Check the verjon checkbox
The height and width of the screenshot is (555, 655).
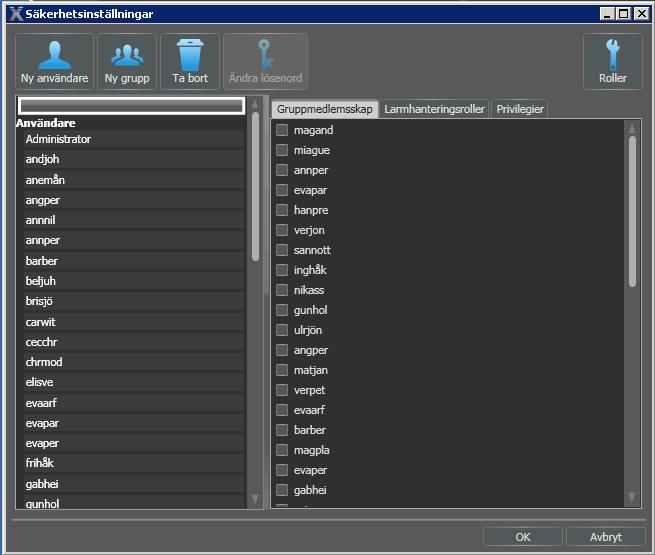(x=282, y=230)
